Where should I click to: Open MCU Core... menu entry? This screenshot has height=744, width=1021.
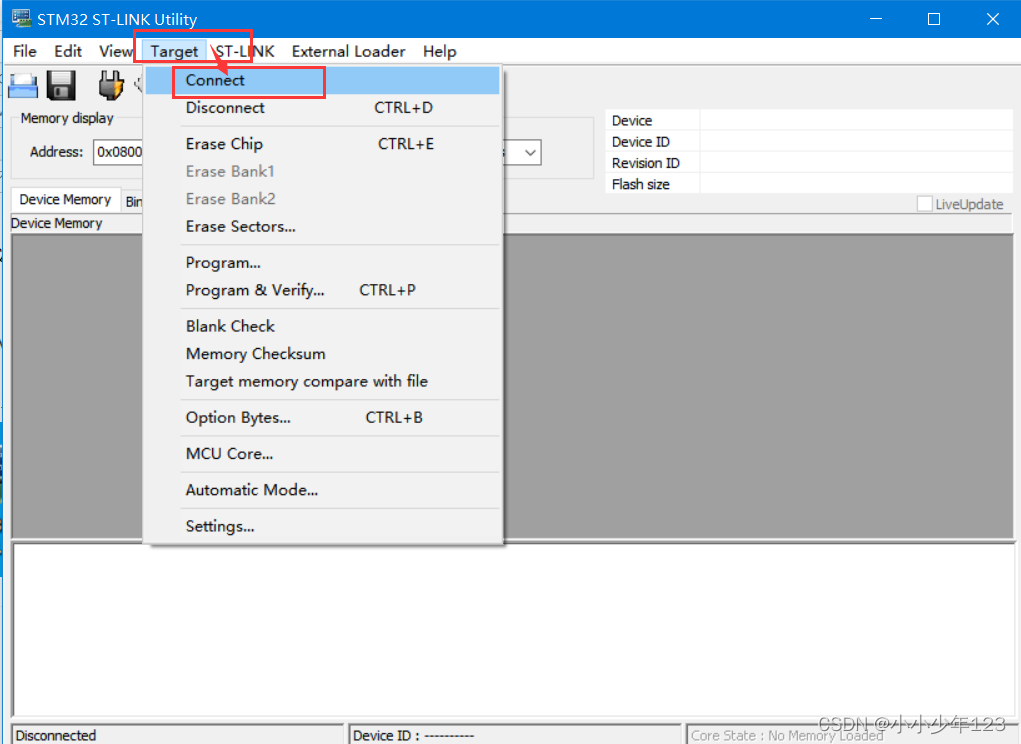point(322,454)
